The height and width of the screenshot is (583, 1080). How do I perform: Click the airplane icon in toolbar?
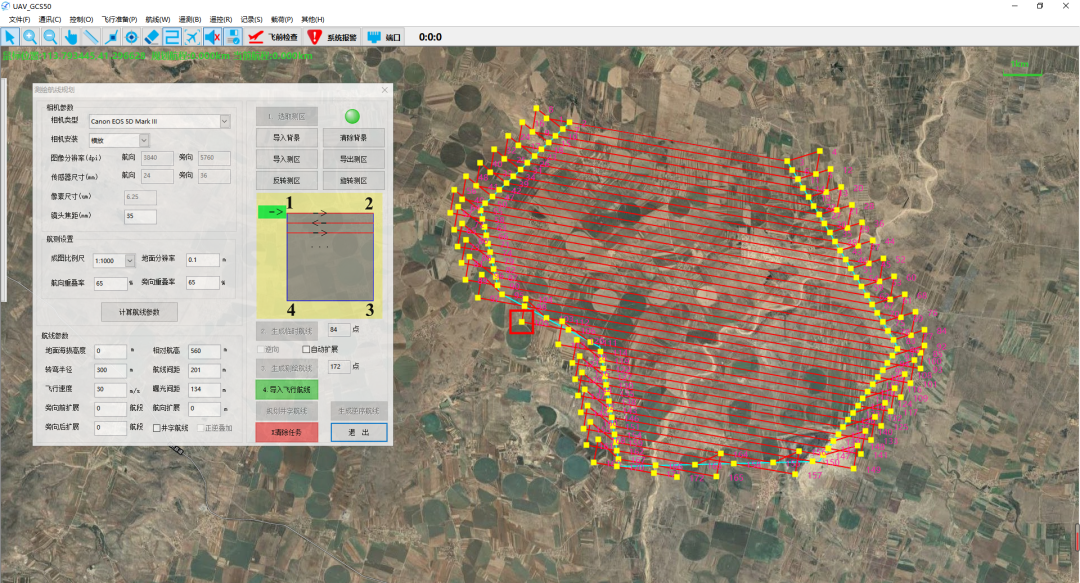192,37
